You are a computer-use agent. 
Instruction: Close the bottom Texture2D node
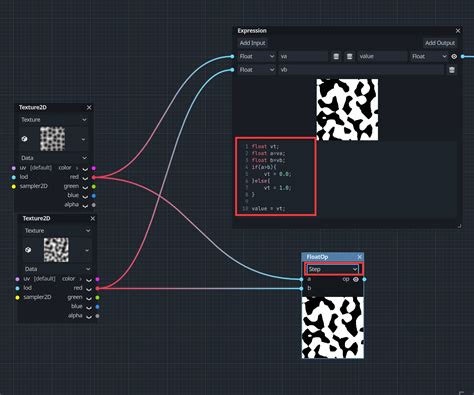[93, 218]
